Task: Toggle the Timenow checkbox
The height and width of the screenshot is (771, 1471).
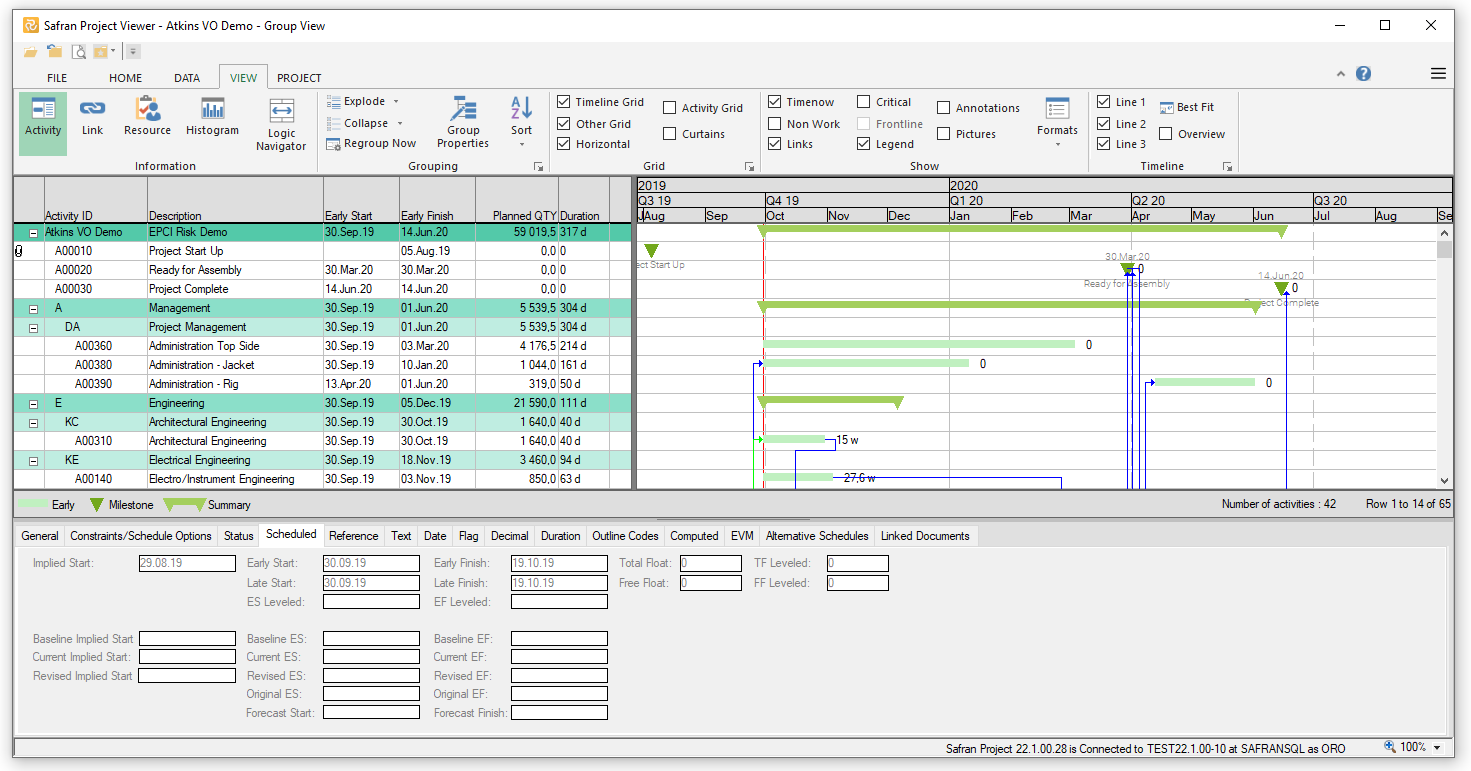Action: [775, 102]
